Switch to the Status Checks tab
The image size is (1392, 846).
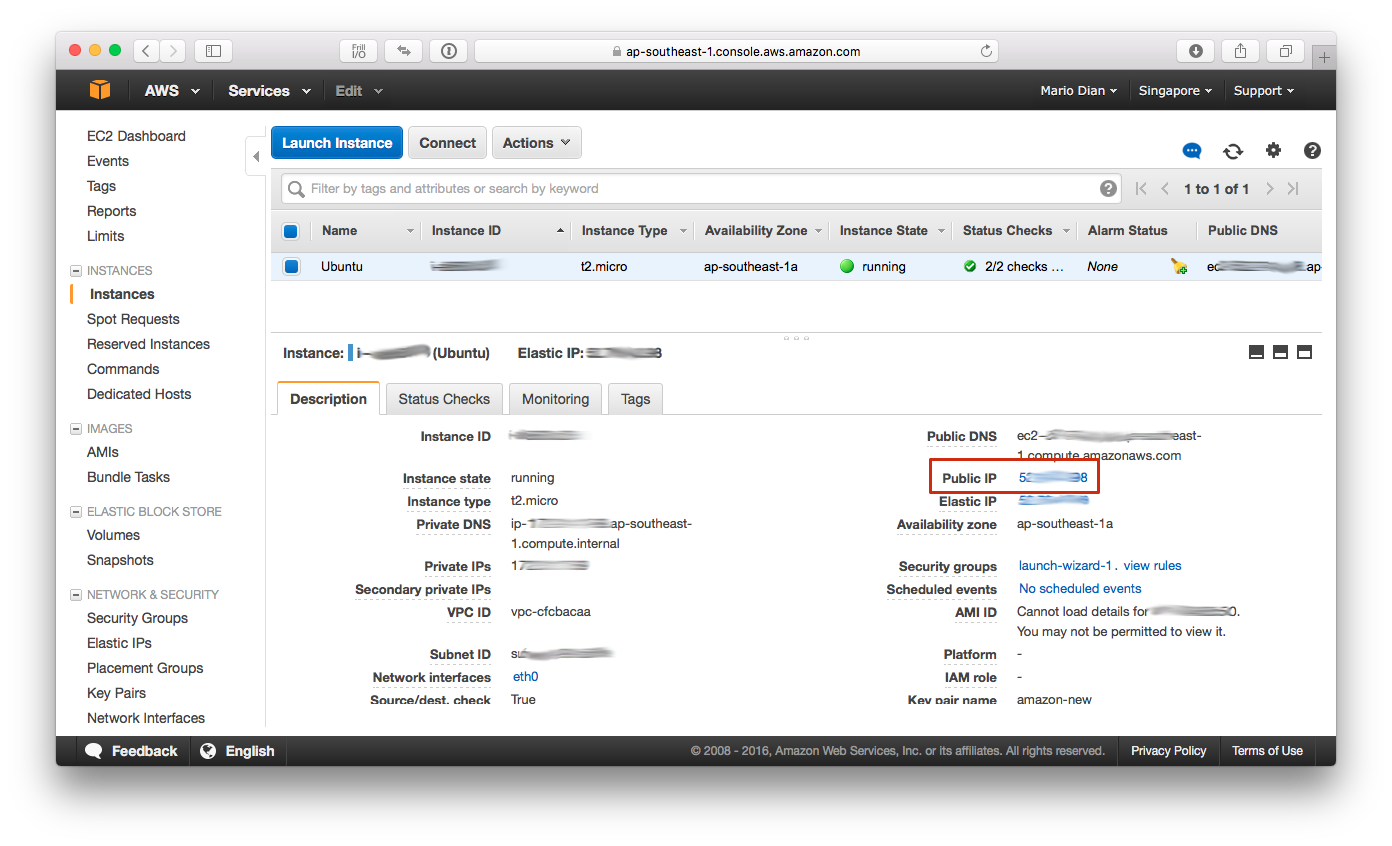point(444,398)
